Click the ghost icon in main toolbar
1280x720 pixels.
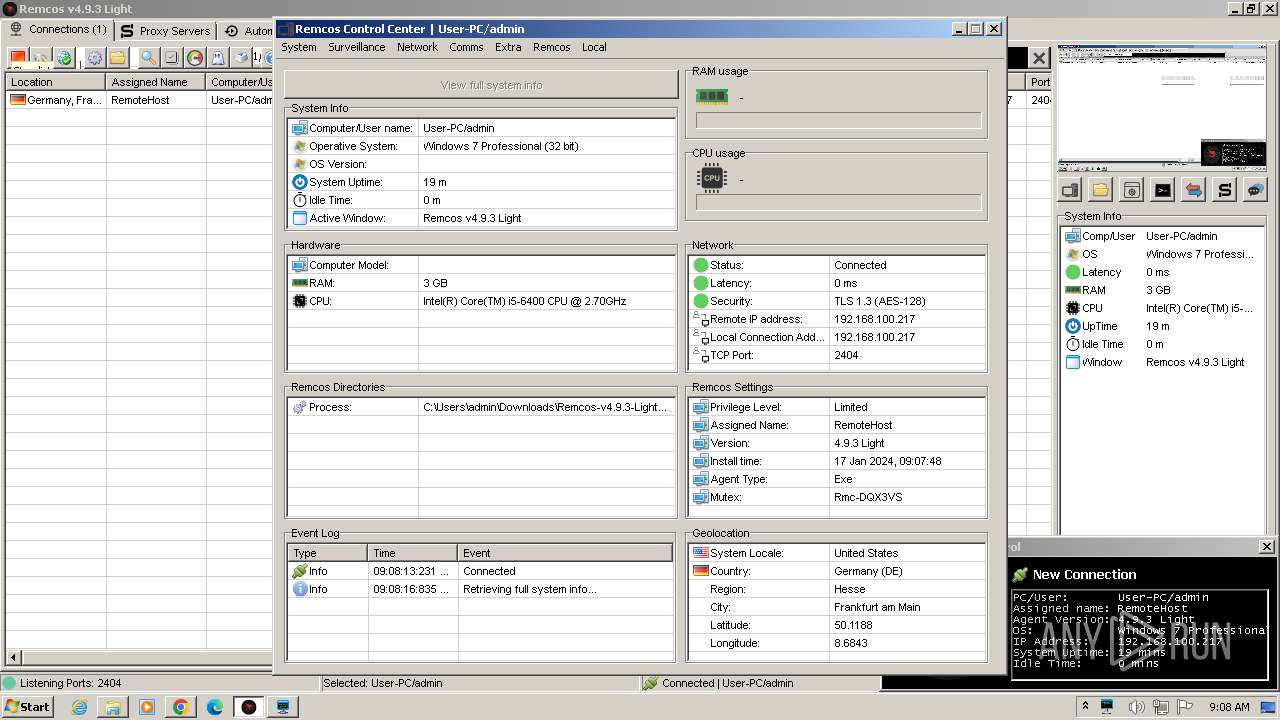[218, 58]
